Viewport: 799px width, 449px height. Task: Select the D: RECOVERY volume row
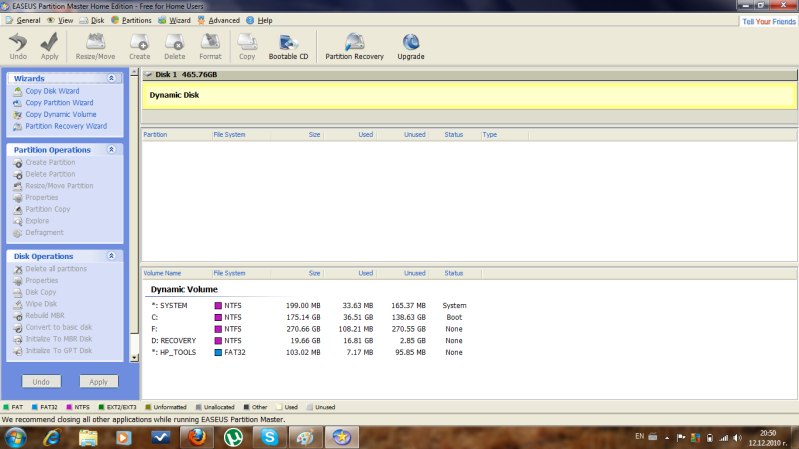309,340
